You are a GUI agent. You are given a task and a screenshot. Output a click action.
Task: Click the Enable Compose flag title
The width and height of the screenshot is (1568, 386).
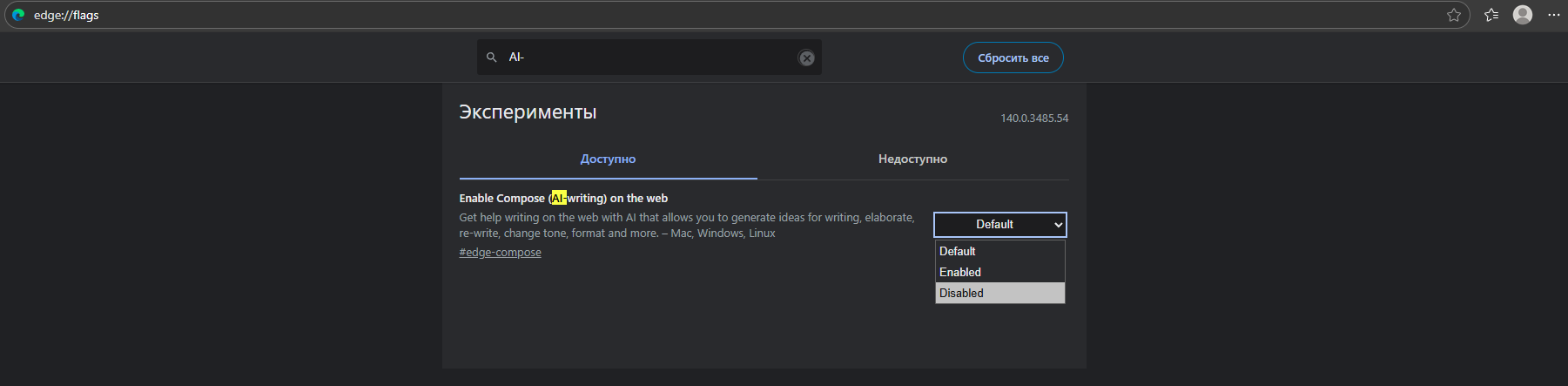point(563,199)
